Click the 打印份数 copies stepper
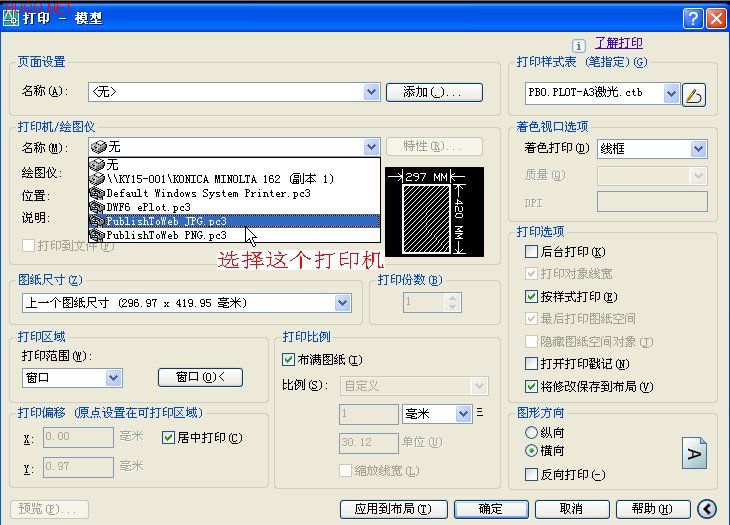Screen dimensions: 730x525 [x=453, y=303]
